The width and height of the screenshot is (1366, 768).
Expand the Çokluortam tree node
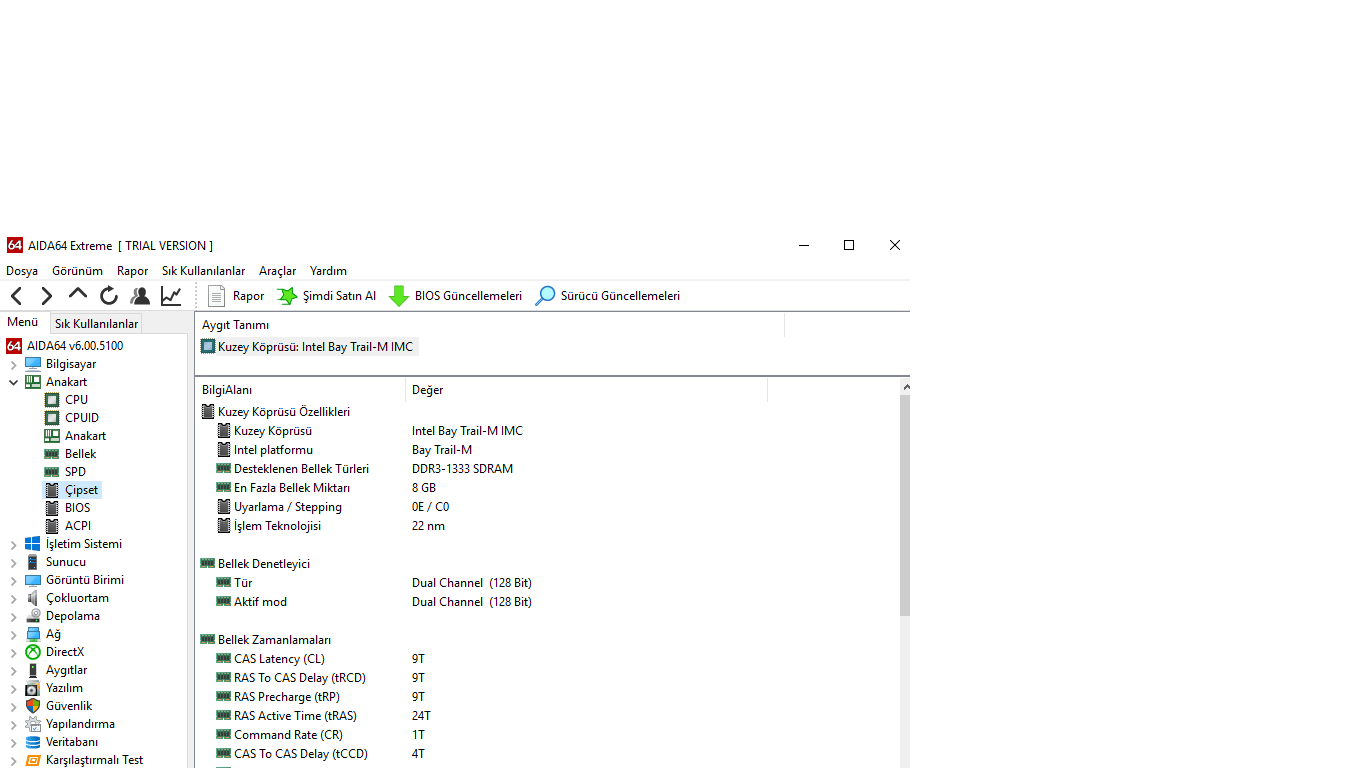pyautogui.click(x=14, y=598)
